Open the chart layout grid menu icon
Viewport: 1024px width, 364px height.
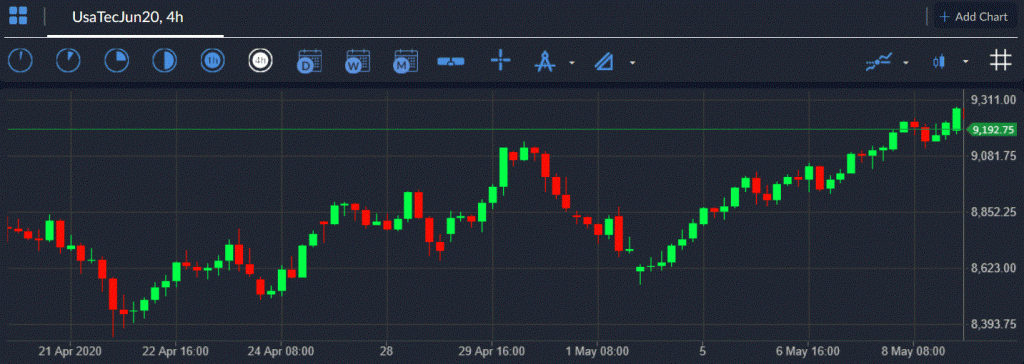pyautogui.click(x=18, y=16)
